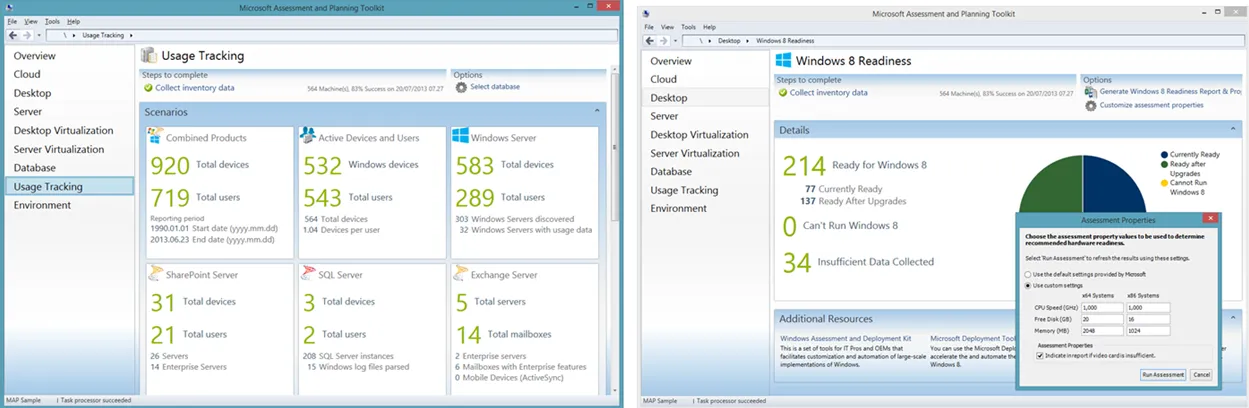Click the Usage Tracking header icon, left window
This screenshot has width=1249, height=408.
[148, 56]
